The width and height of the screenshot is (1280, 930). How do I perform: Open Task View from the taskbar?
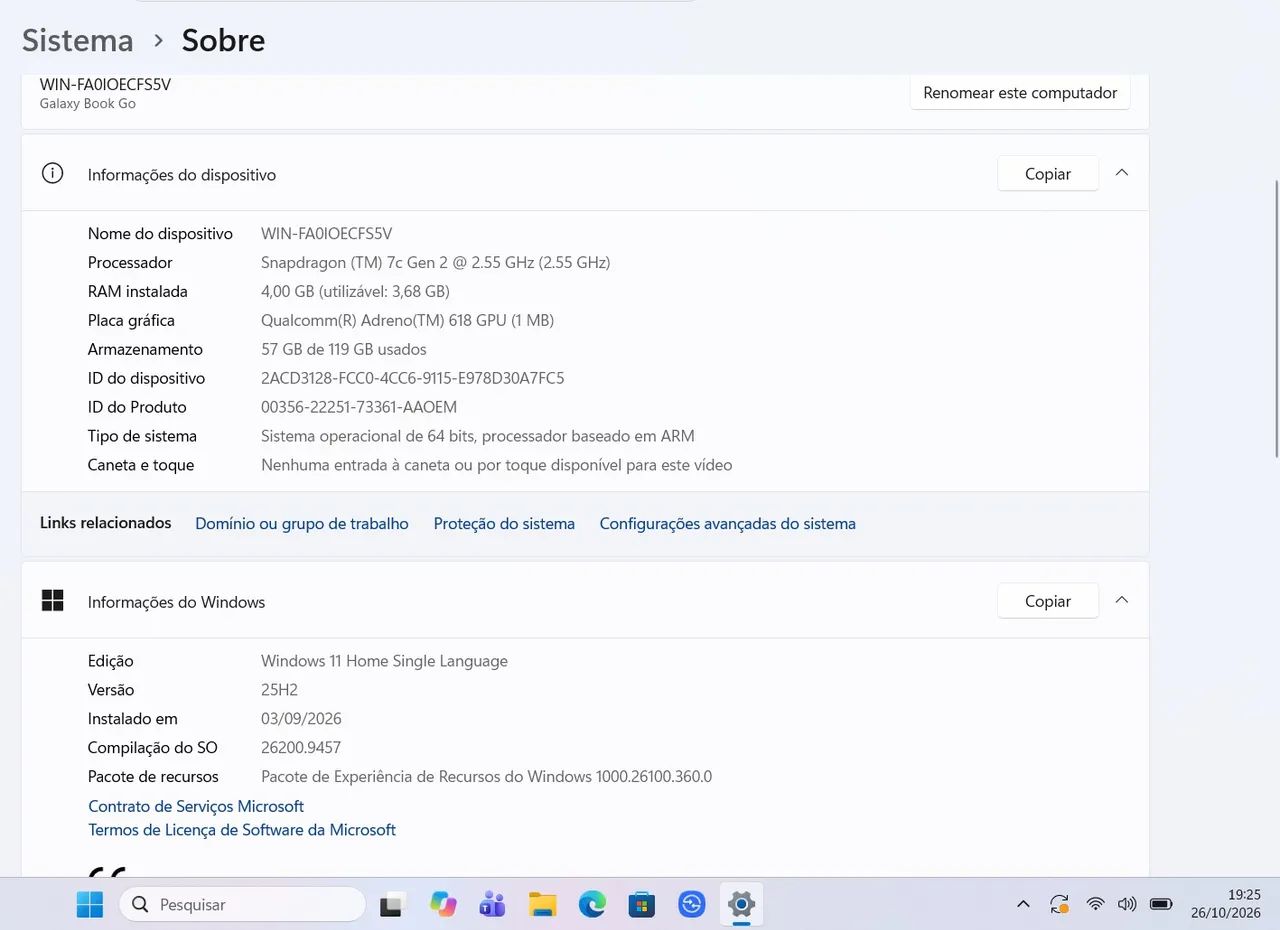point(393,905)
